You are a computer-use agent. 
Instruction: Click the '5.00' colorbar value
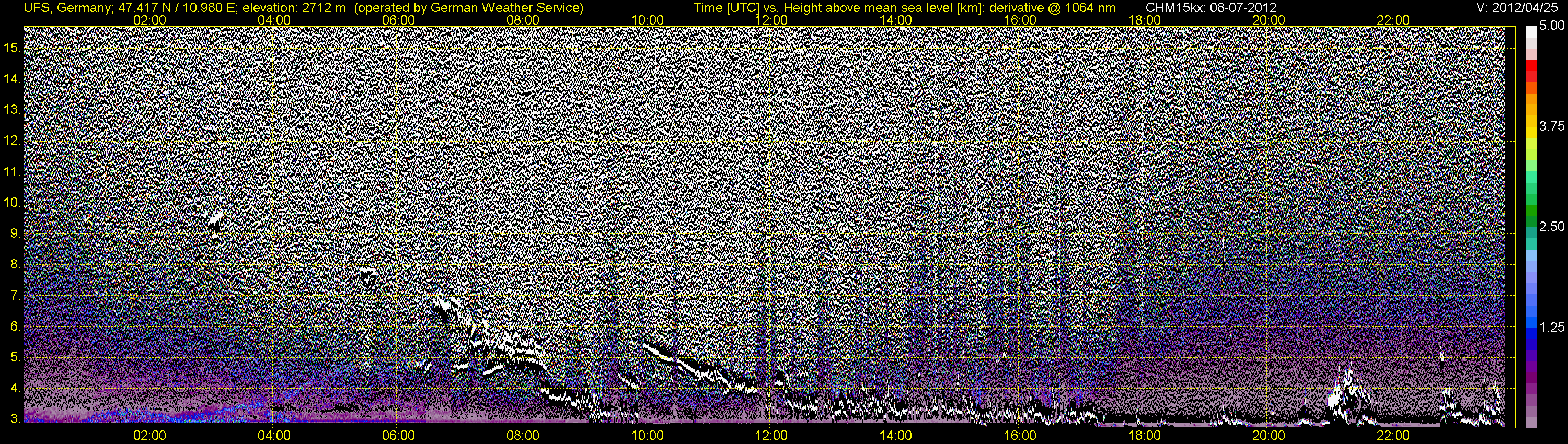click(1552, 26)
